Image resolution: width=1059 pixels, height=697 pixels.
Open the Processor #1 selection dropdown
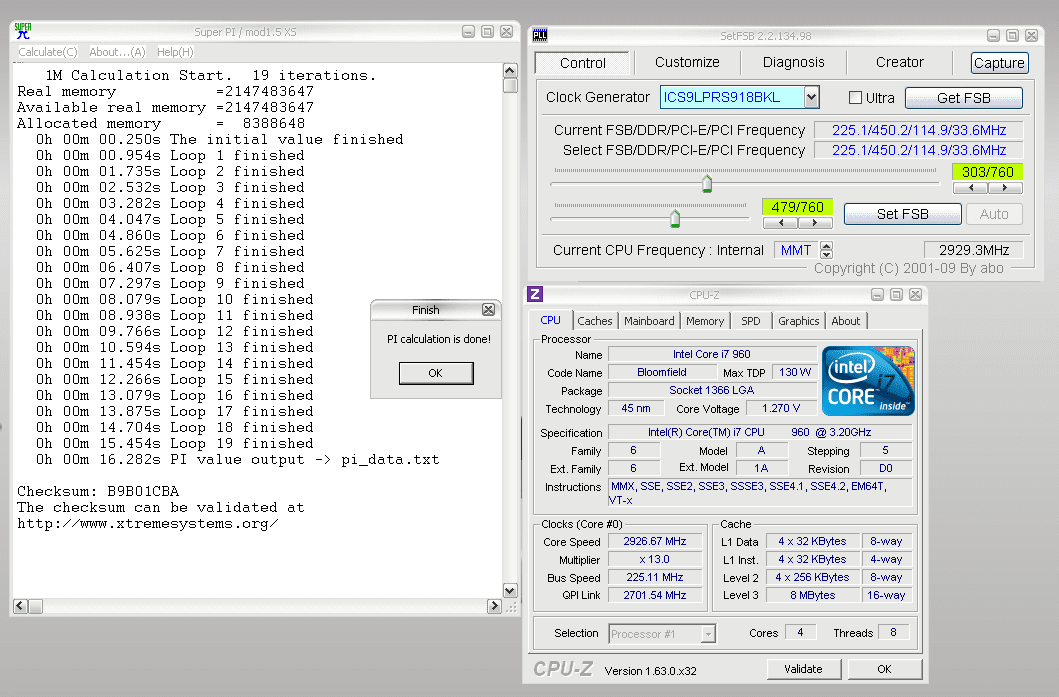pos(708,634)
